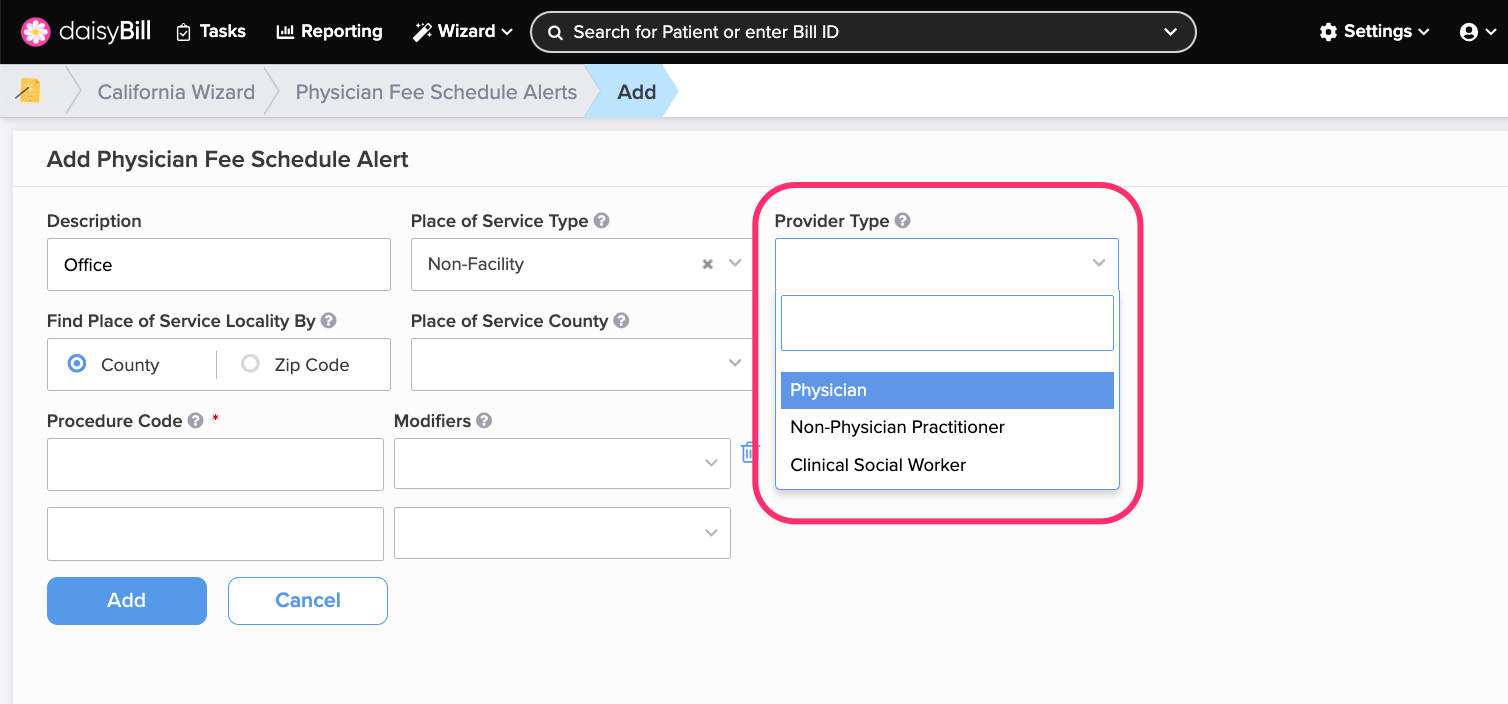Clear the Non-Facility selection with the x icon

click(707, 264)
